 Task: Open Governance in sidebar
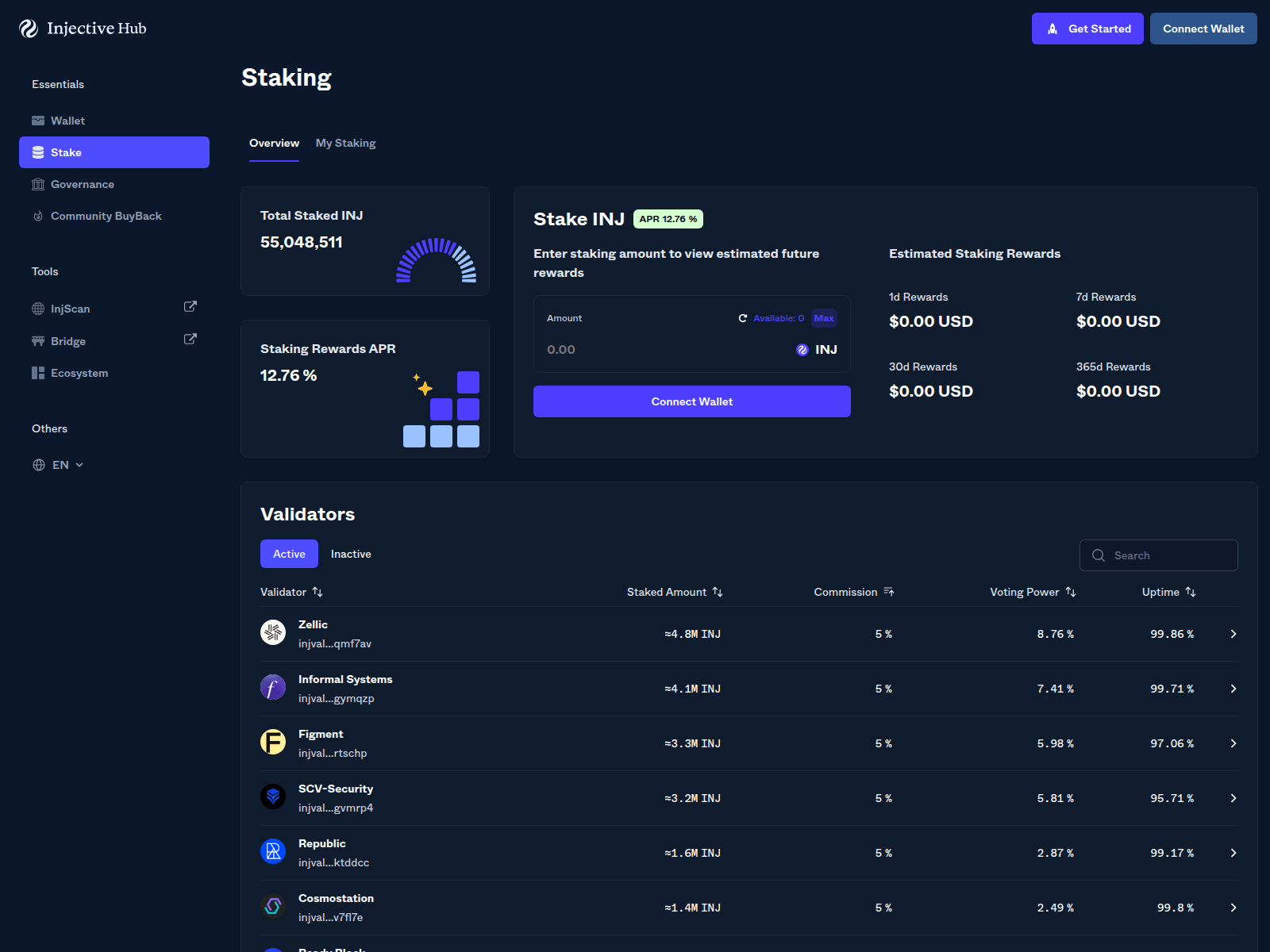pos(114,184)
